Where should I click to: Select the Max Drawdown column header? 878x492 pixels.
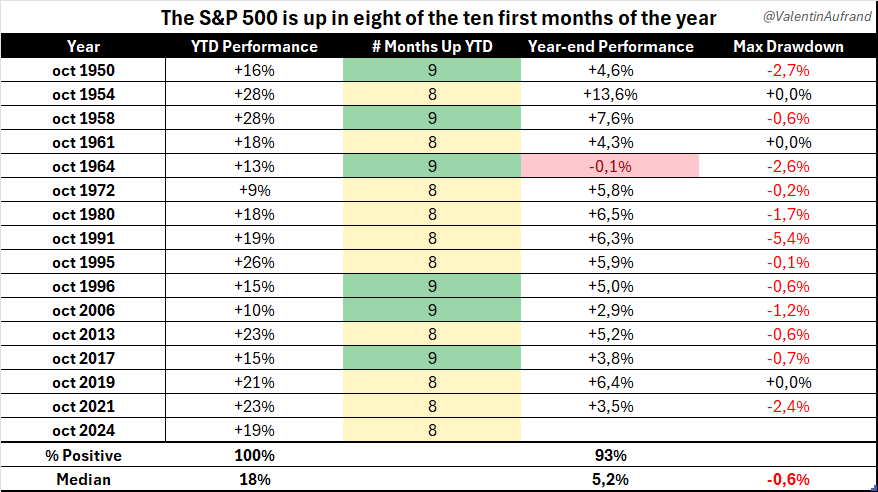[788, 46]
